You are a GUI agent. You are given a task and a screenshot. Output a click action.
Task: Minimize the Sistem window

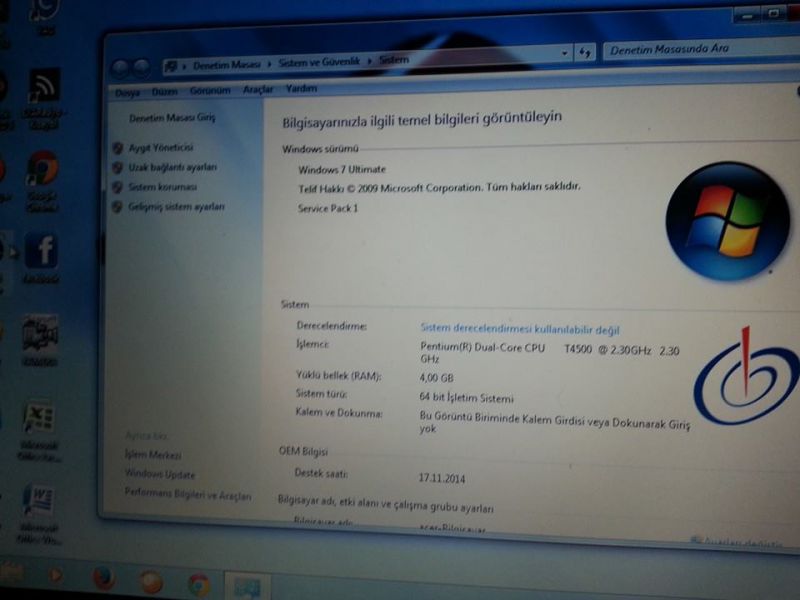tap(746, 15)
